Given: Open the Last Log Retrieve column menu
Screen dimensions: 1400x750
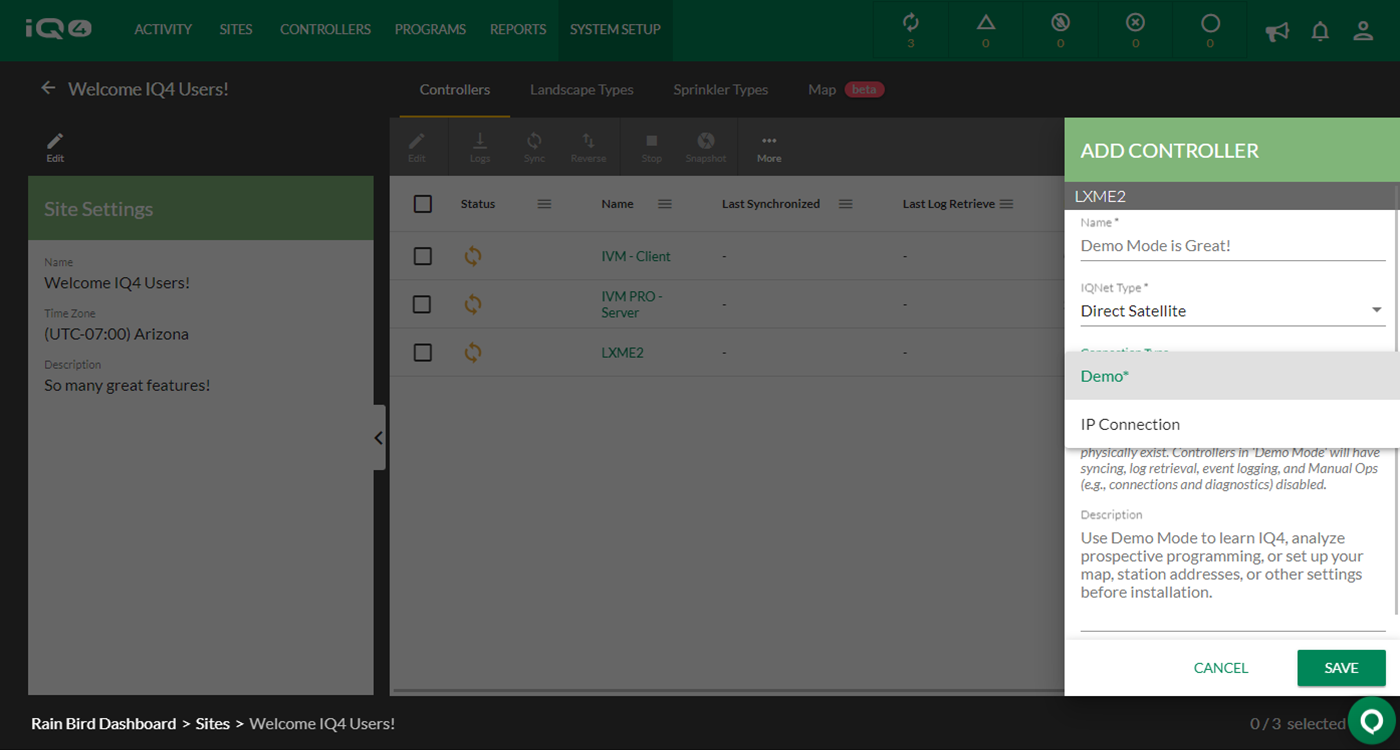Looking at the screenshot, I should pyautogui.click(x=1007, y=204).
